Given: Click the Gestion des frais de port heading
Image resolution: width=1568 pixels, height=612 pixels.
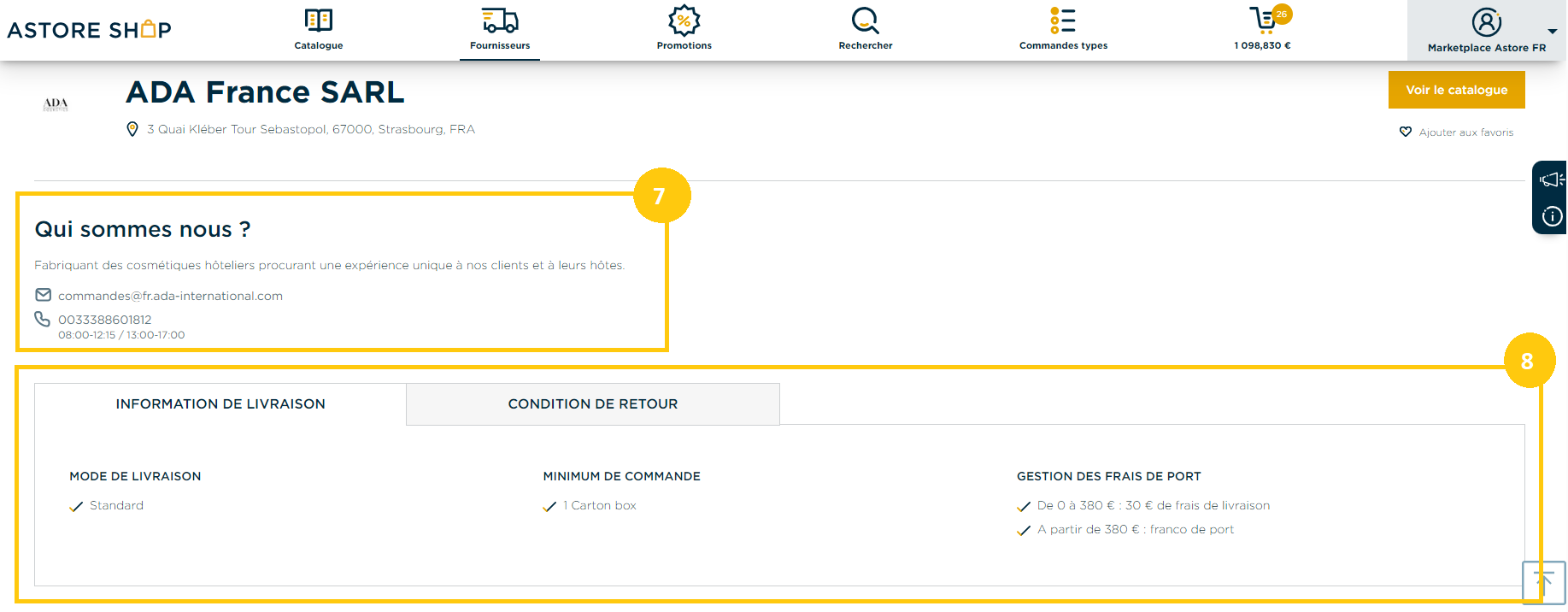Looking at the screenshot, I should point(1108,476).
